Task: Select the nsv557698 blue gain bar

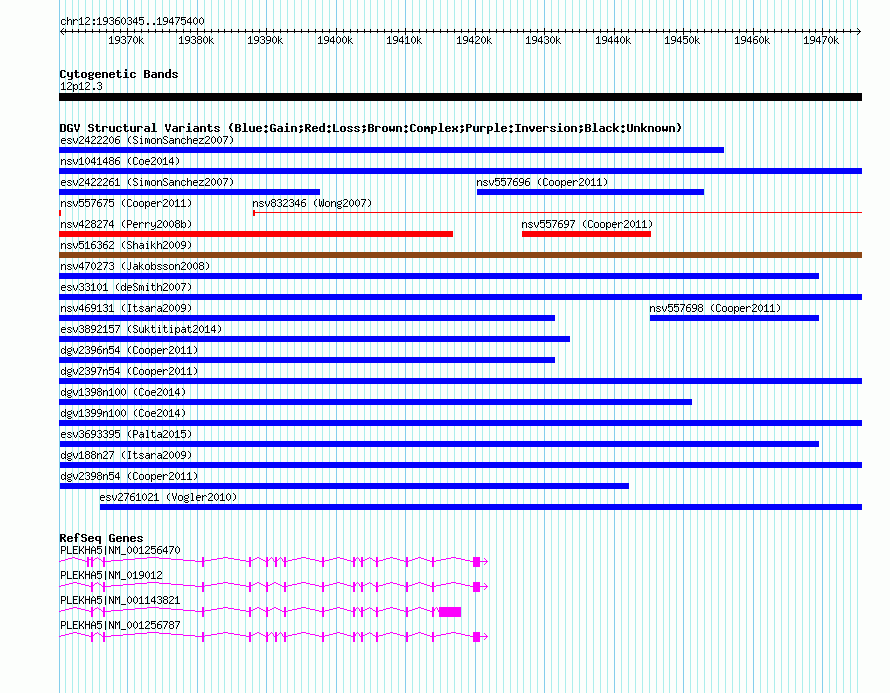Action: [734, 318]
